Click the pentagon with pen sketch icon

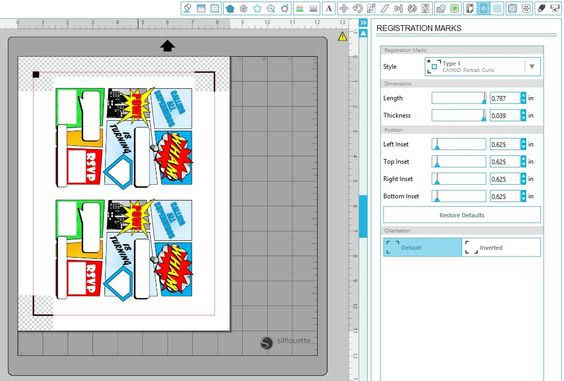coord(285,8)
